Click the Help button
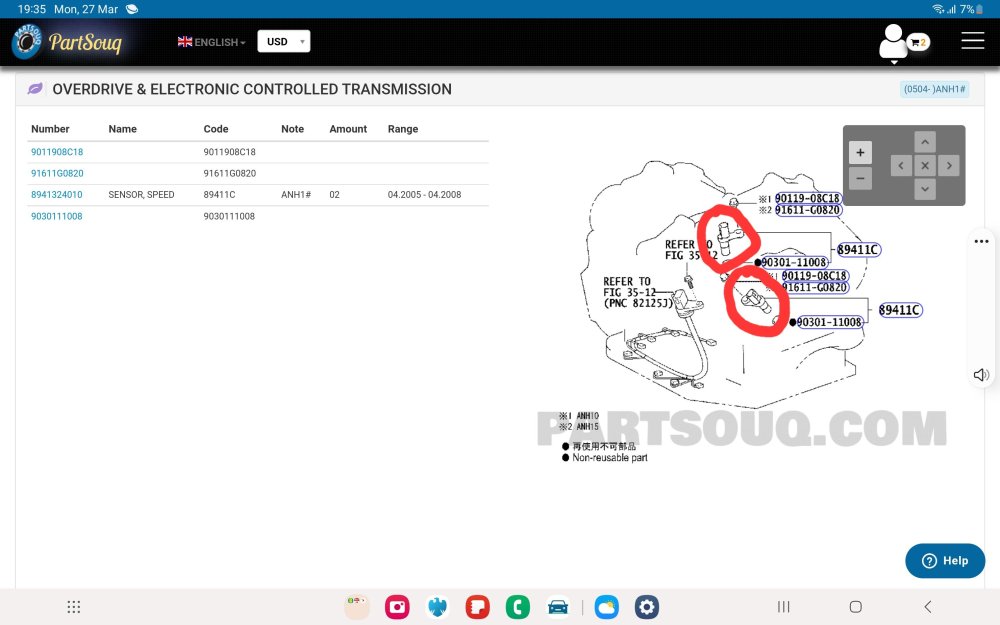This screenshot has width=1000, height=625. point(945,561)
